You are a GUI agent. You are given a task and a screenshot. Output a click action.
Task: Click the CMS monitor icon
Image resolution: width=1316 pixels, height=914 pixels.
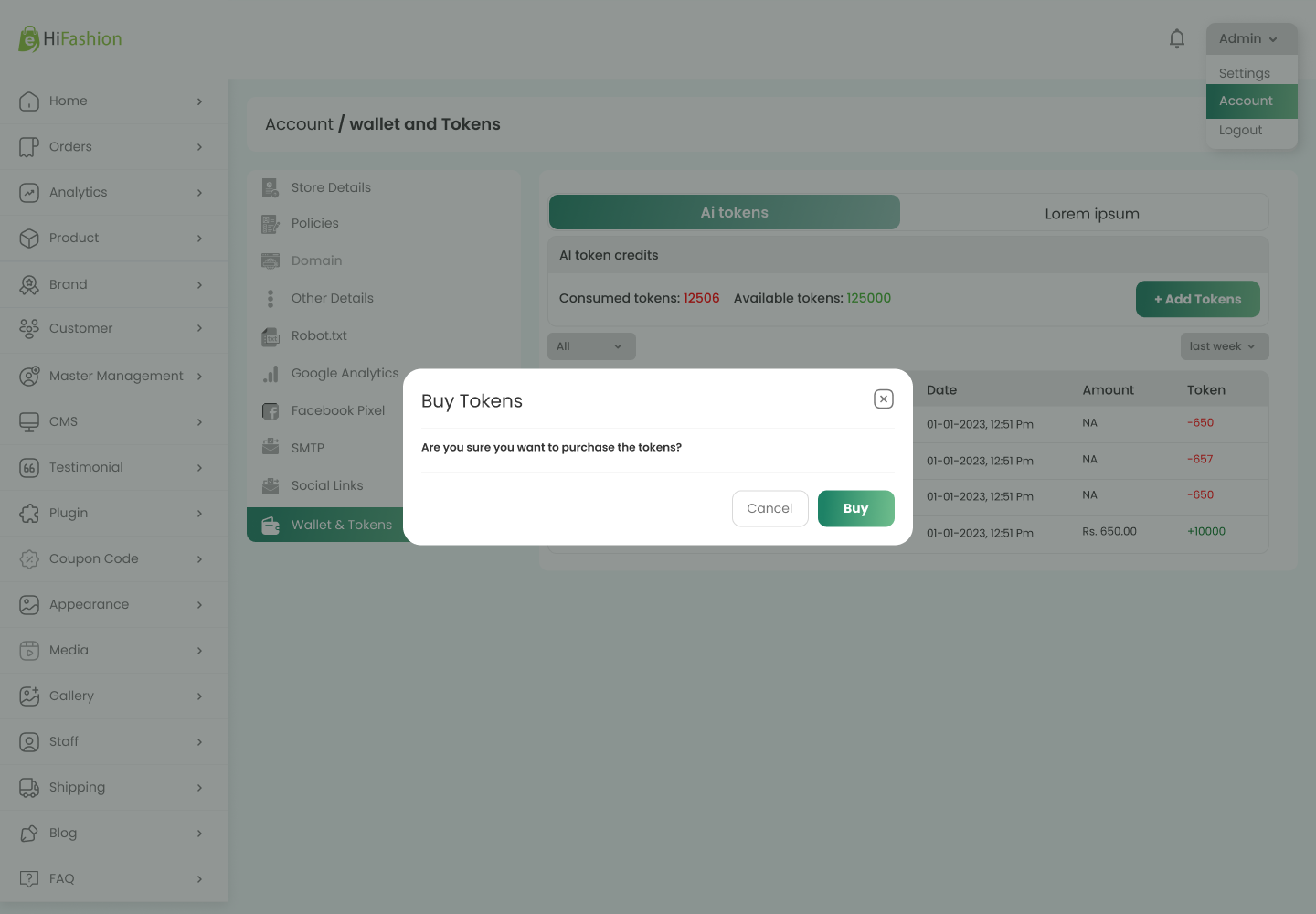click(29, 421)
